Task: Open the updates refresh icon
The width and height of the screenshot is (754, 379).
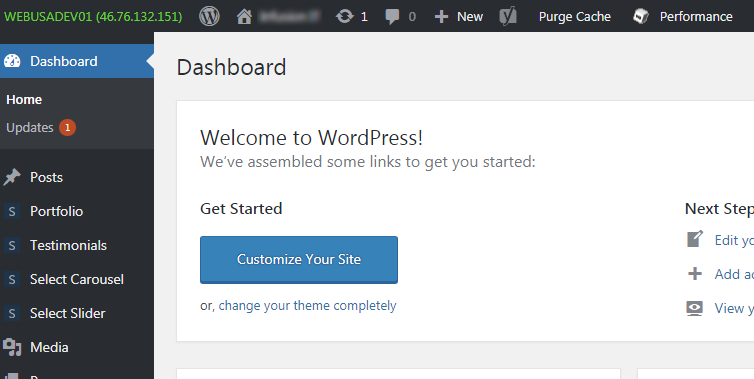Action: coord(344,17)
